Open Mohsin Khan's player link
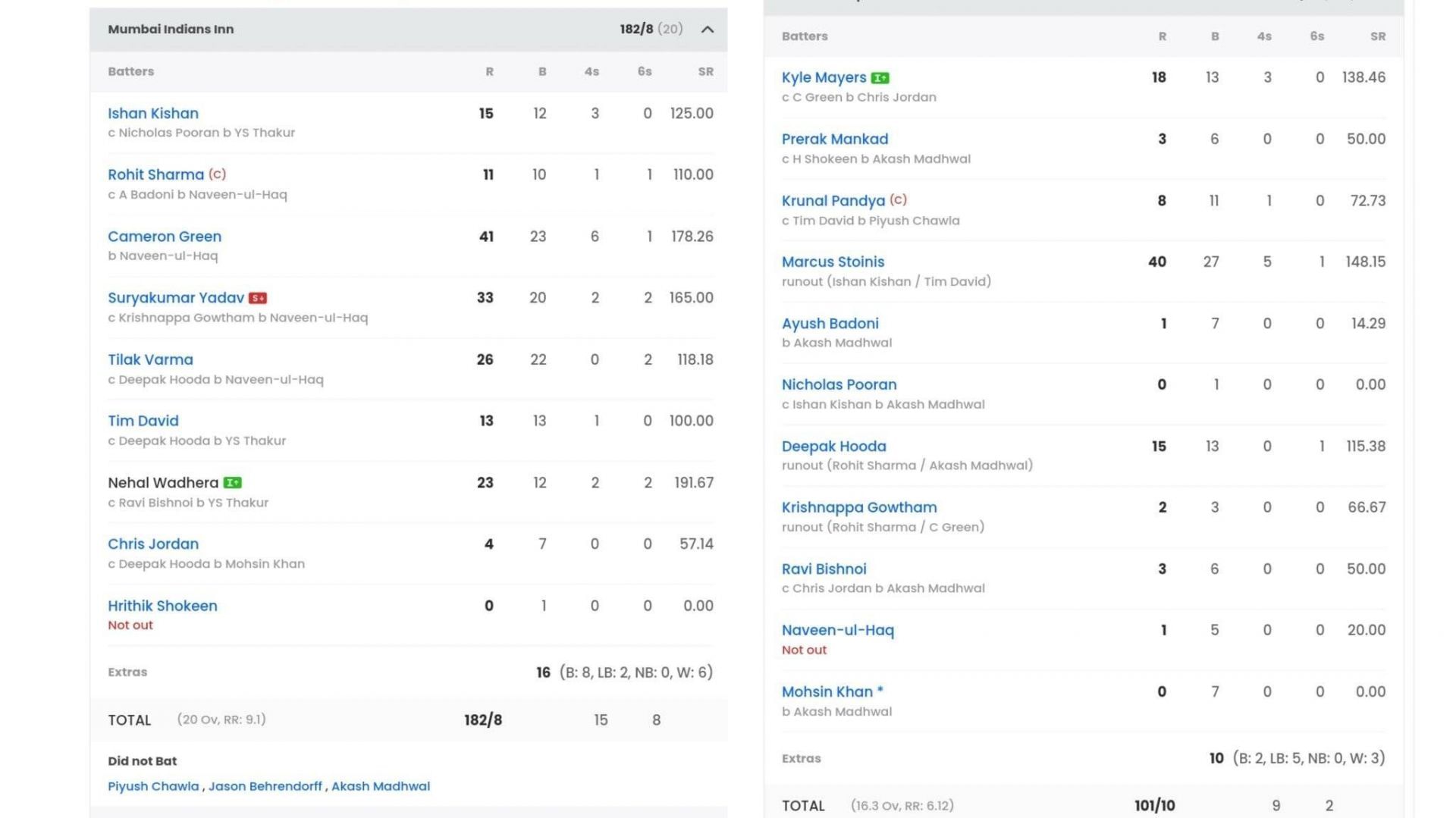This screenshot has width=1456, height=818. pyautogui.click(x=827, y=691)
